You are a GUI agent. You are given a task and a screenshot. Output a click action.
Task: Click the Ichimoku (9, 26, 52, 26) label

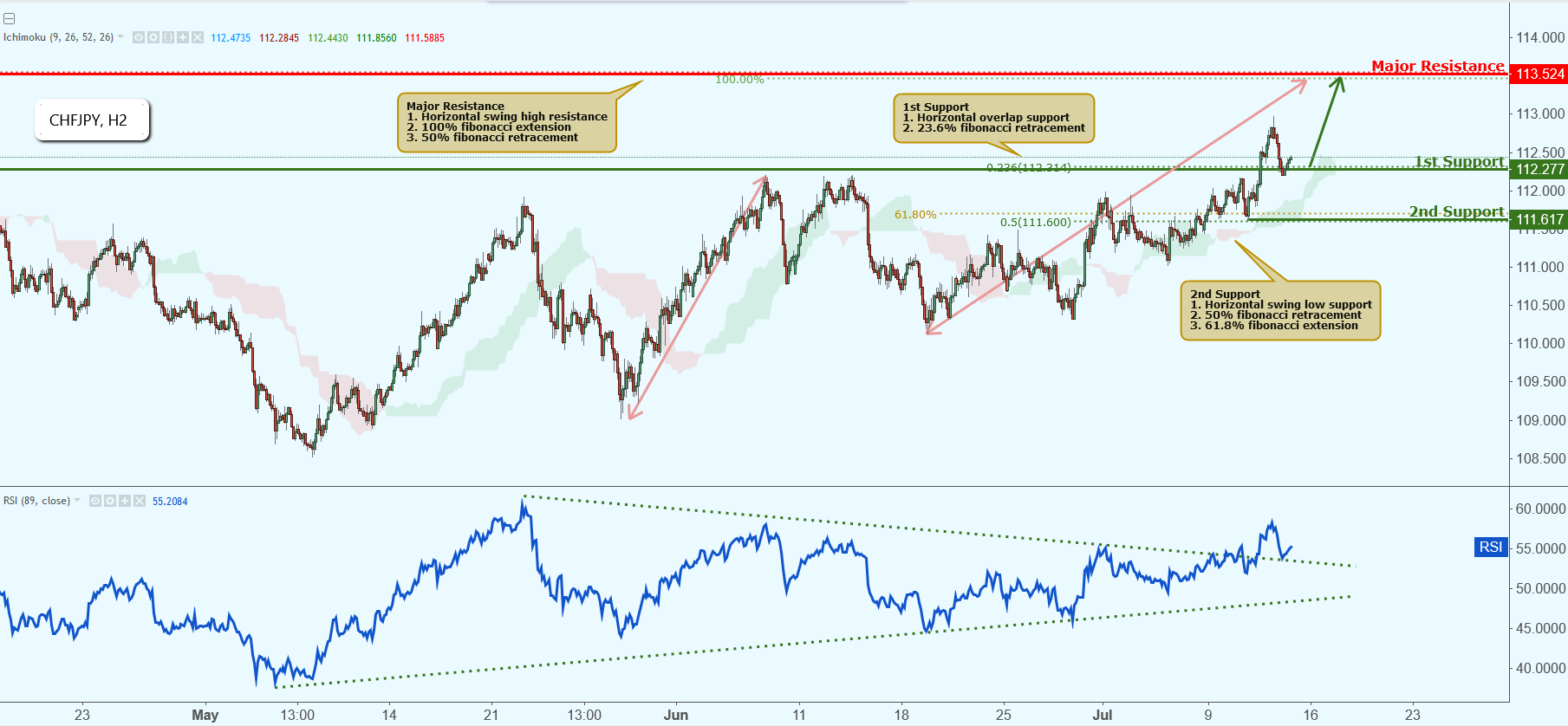(58, 37)
